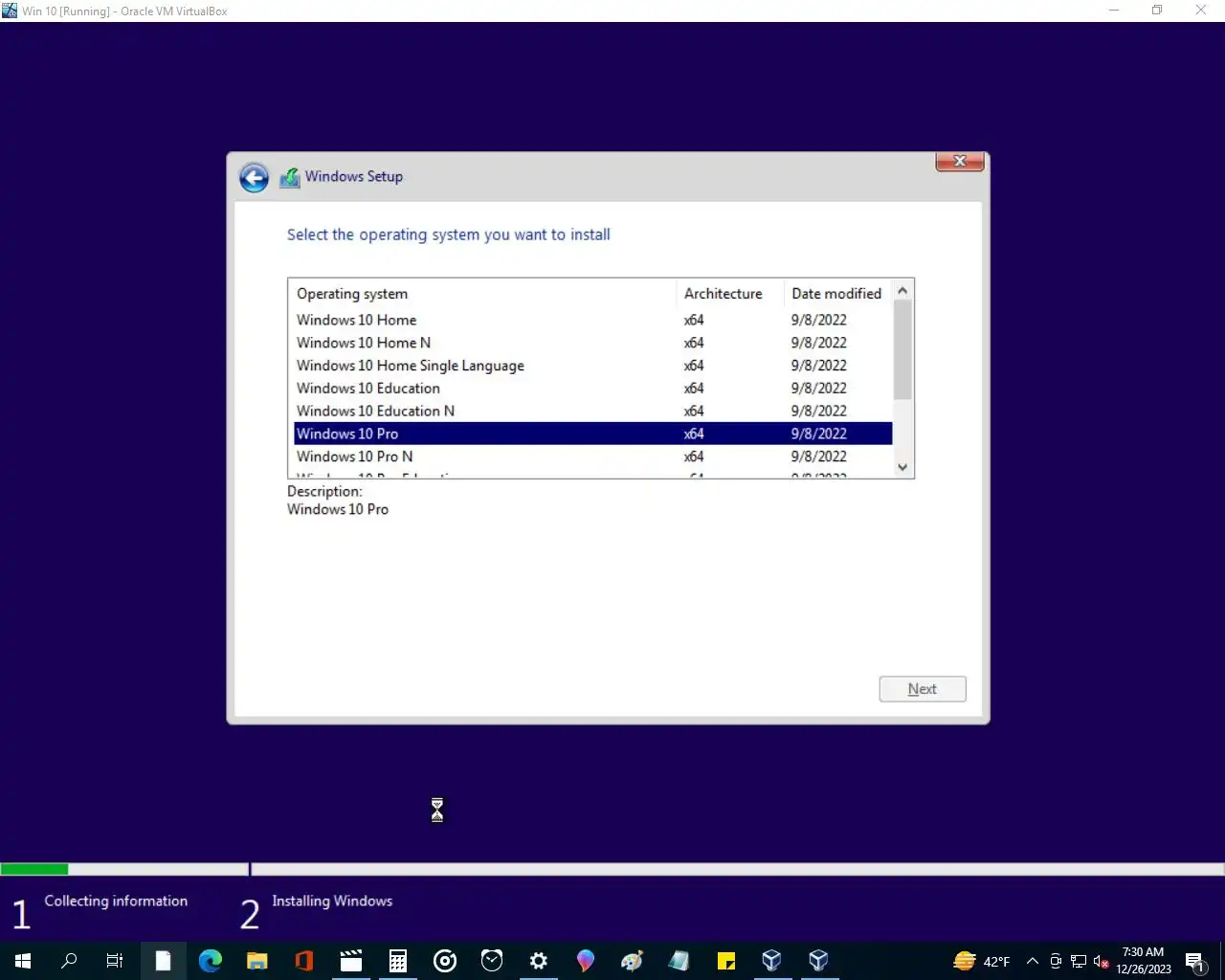Viewport: 1225px width, 980px height.
Task: Click the list scrollbar up arrow
Action: pyautogui.click(x=902, y=290)
